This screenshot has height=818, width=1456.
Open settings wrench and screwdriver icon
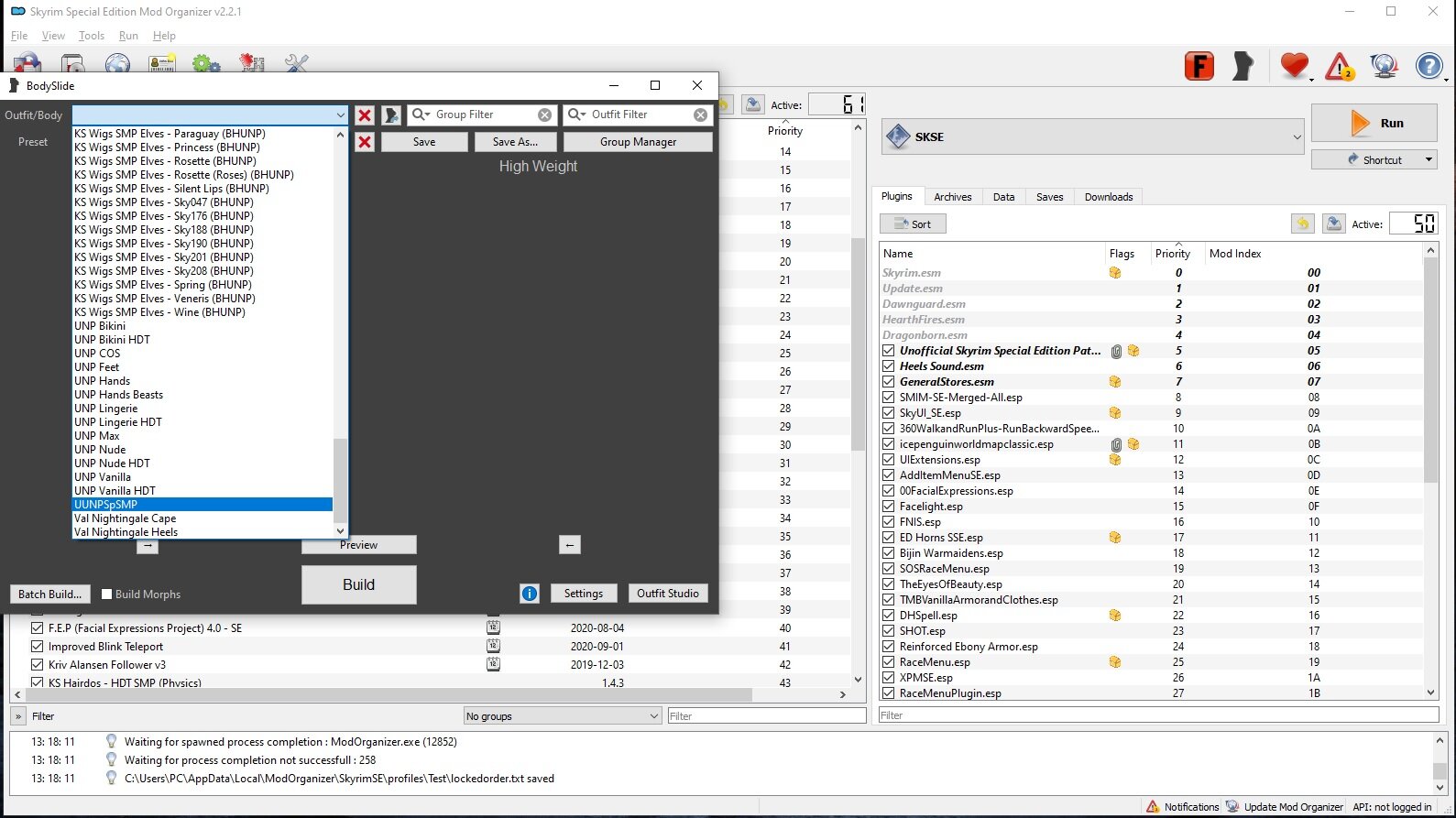pyautogui.click(x=296, y=63)
